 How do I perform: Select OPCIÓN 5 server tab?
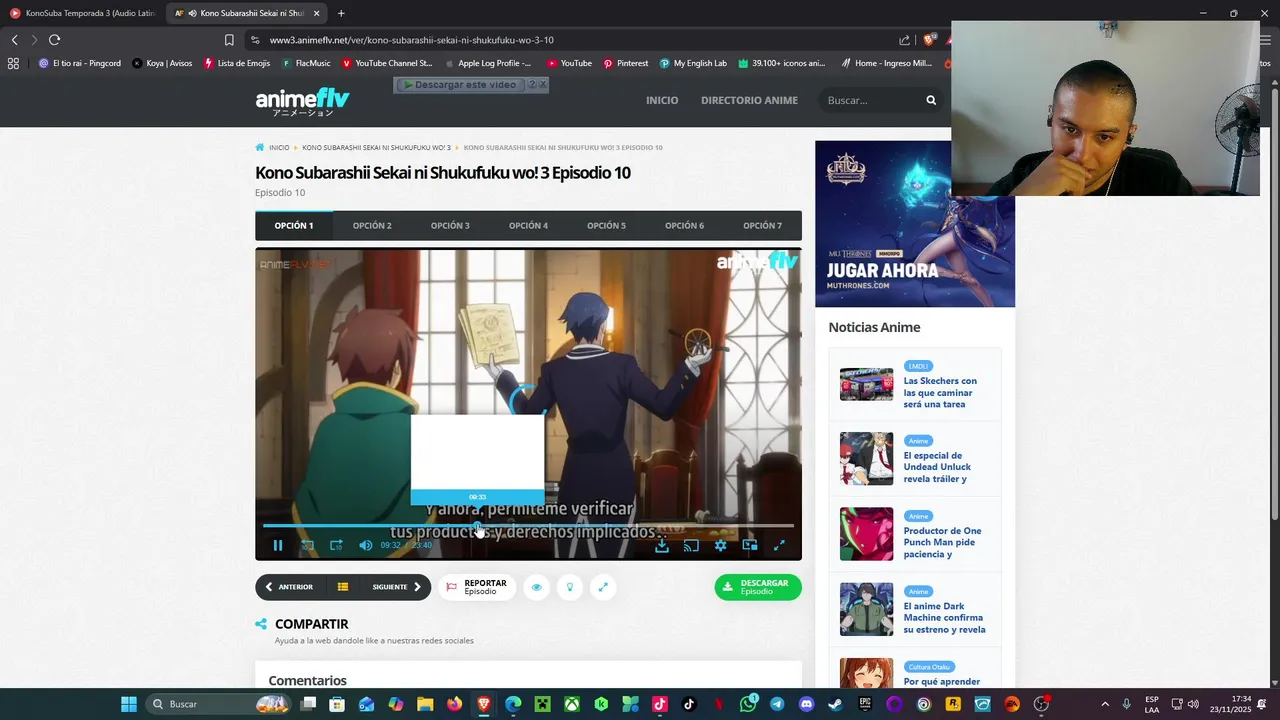coord(606,226)
